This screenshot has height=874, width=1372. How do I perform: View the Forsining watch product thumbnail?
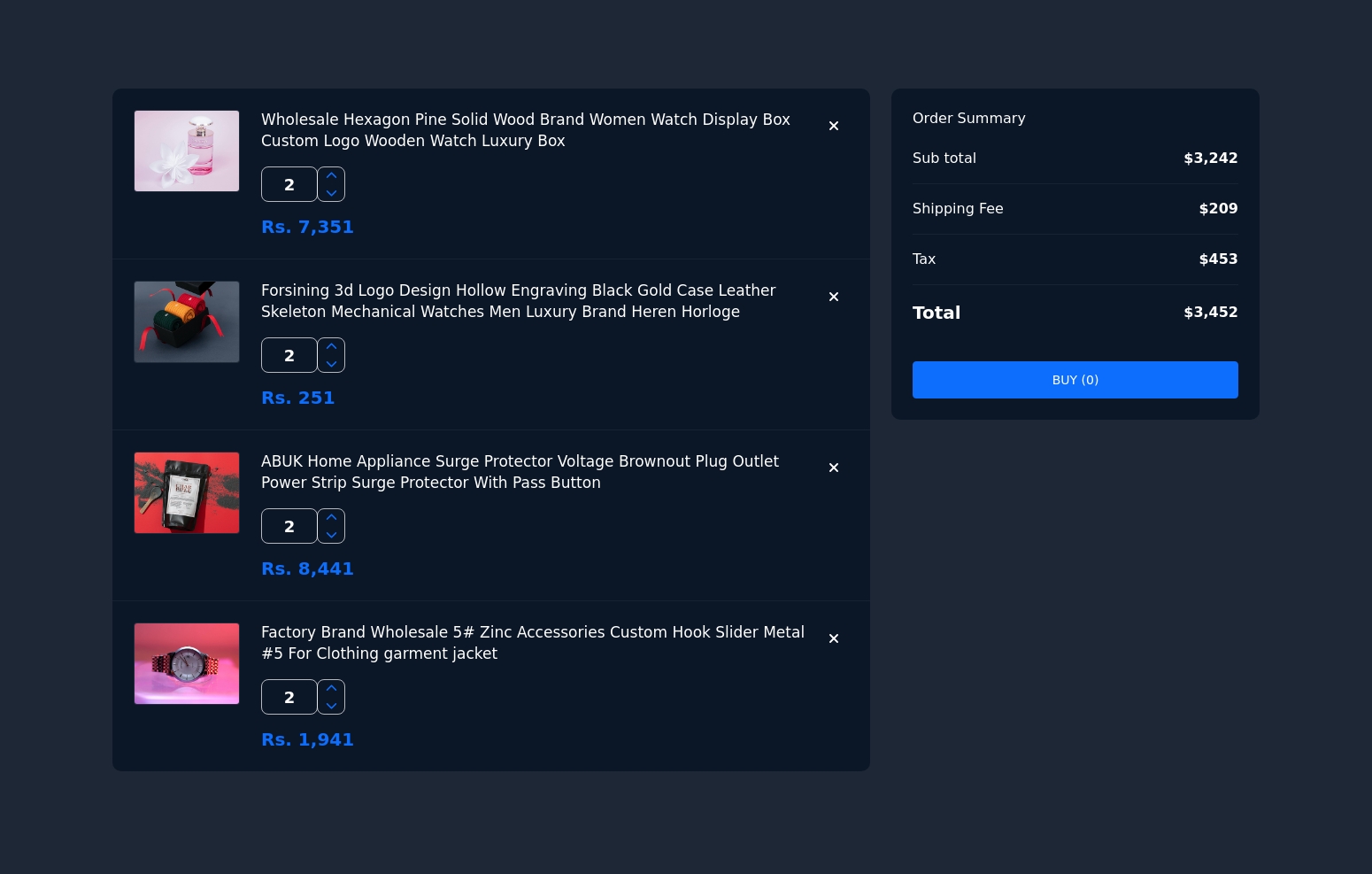click(x=186, y=321)
